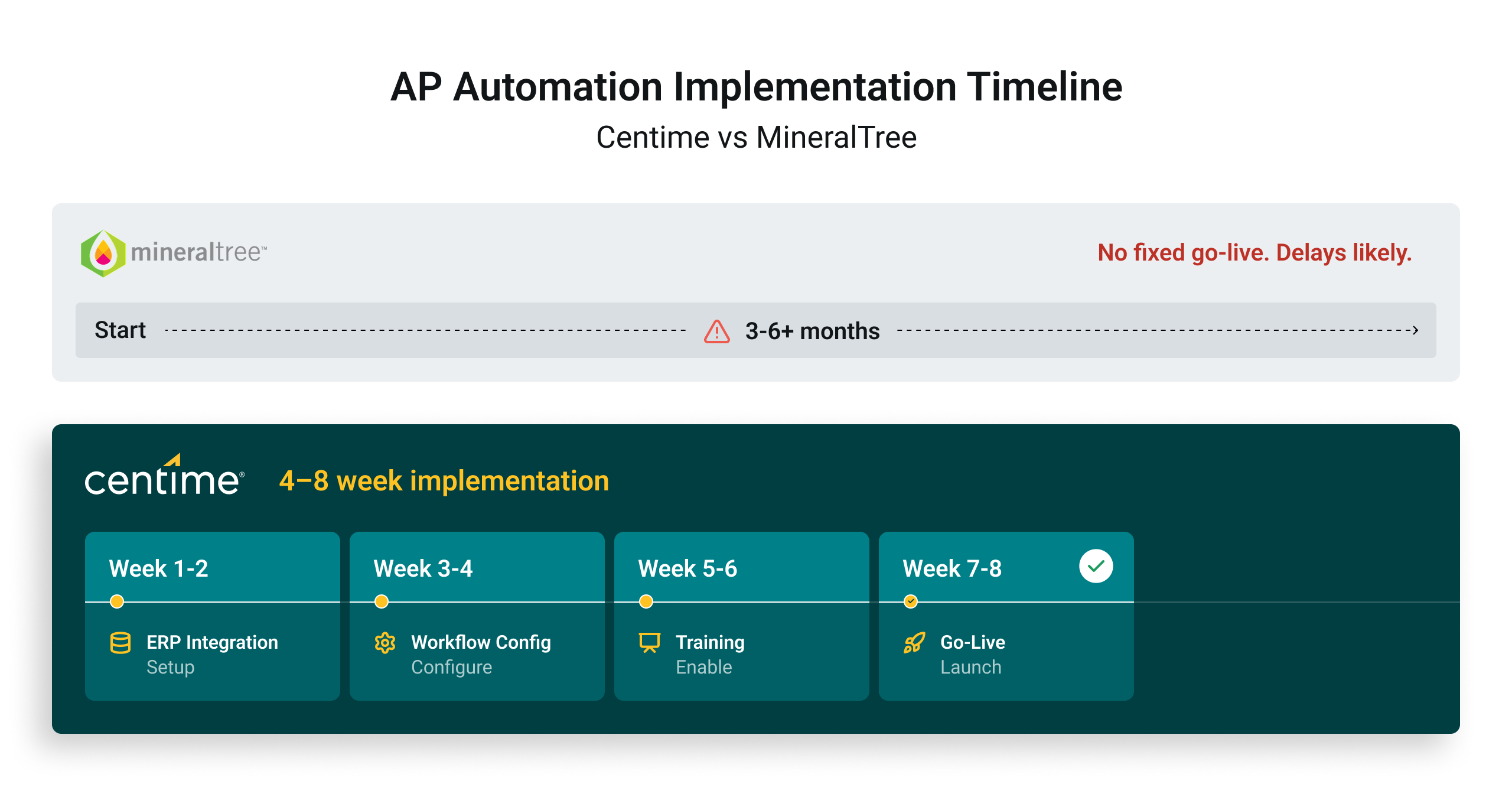1512x800 pixels.
Task: Click the yellow timeline dot under Week 5-6
Action: pos(646,601)
